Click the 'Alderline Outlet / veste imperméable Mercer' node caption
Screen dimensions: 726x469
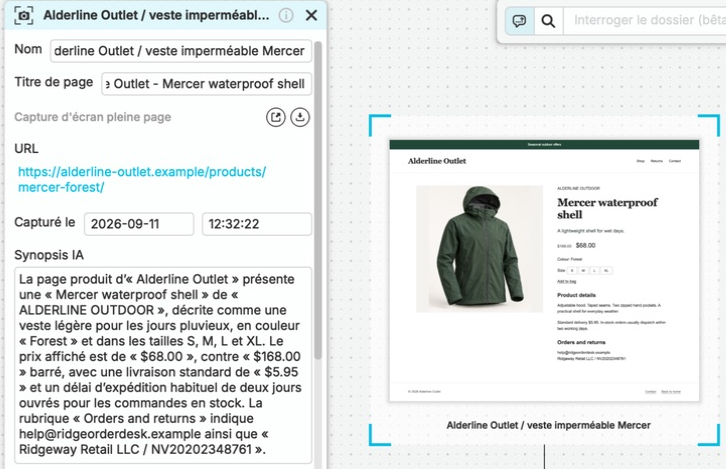pyautogui.click(x=548, y=425)
